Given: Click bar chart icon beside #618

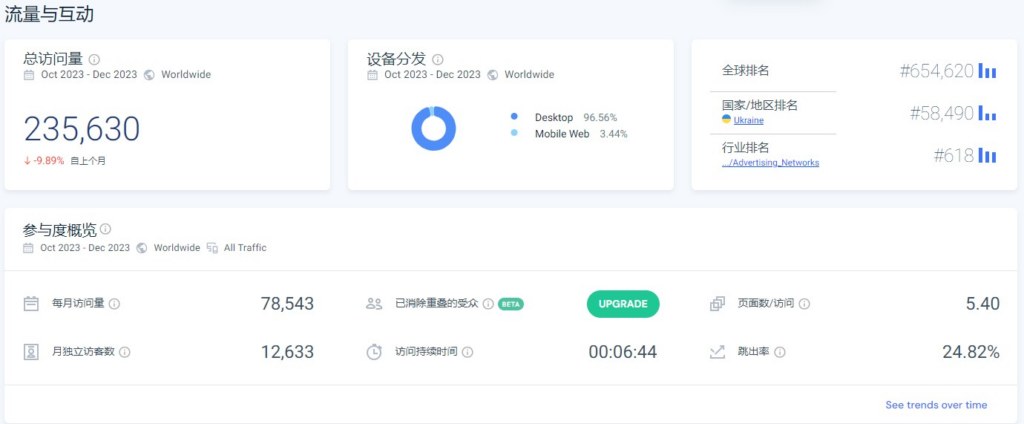Looking at the screenshot, I should tap(987, 155).
